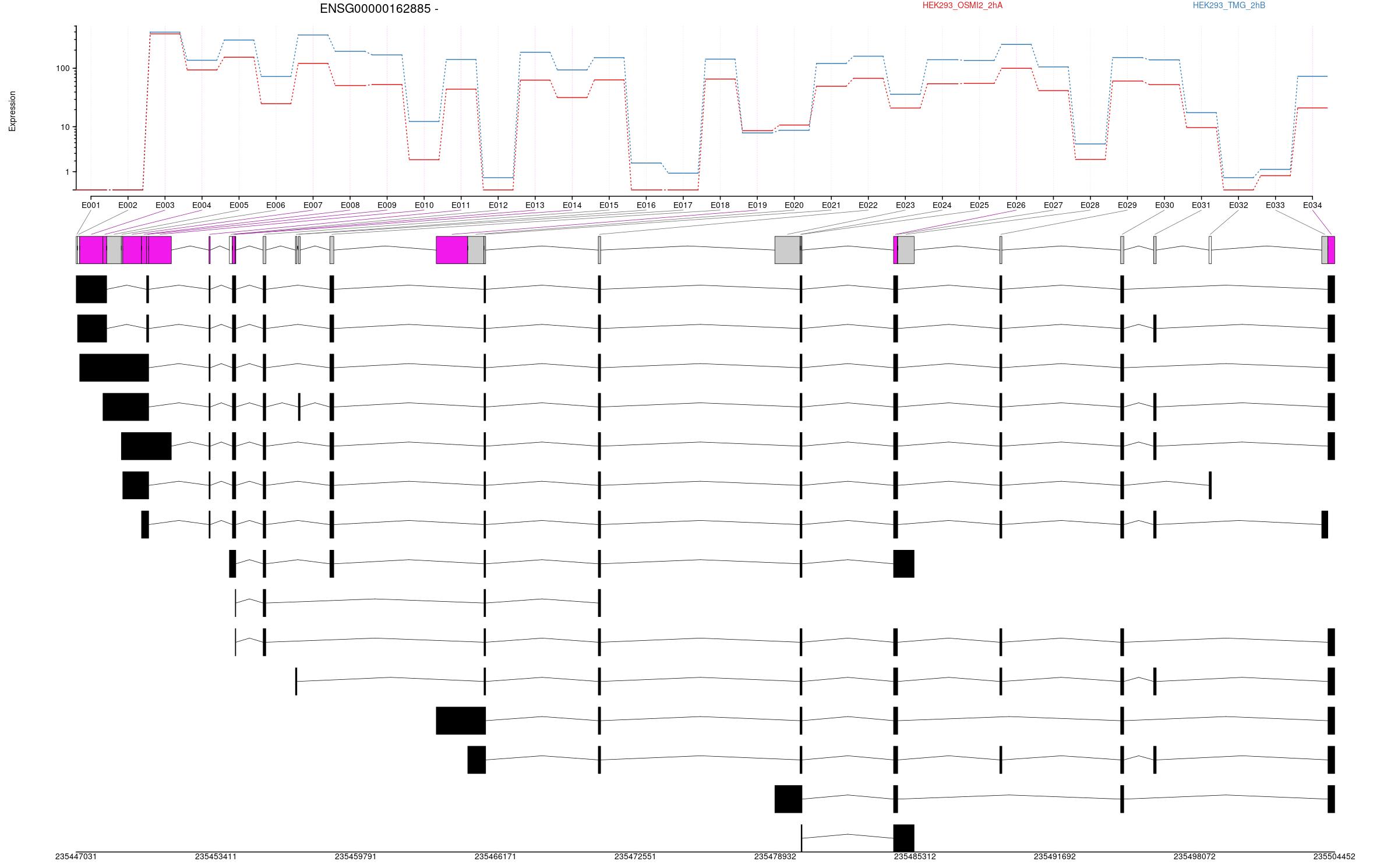Click exon label E028
Viewport: 1398px width, 868px height.
click(1090, 205)
